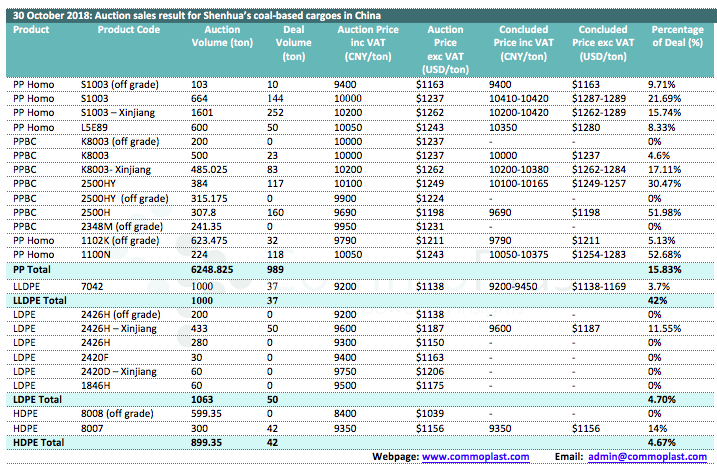Click the 1100N product code cell
The width and height of the screenshot is (717, 471).
[x=95, y=255]
